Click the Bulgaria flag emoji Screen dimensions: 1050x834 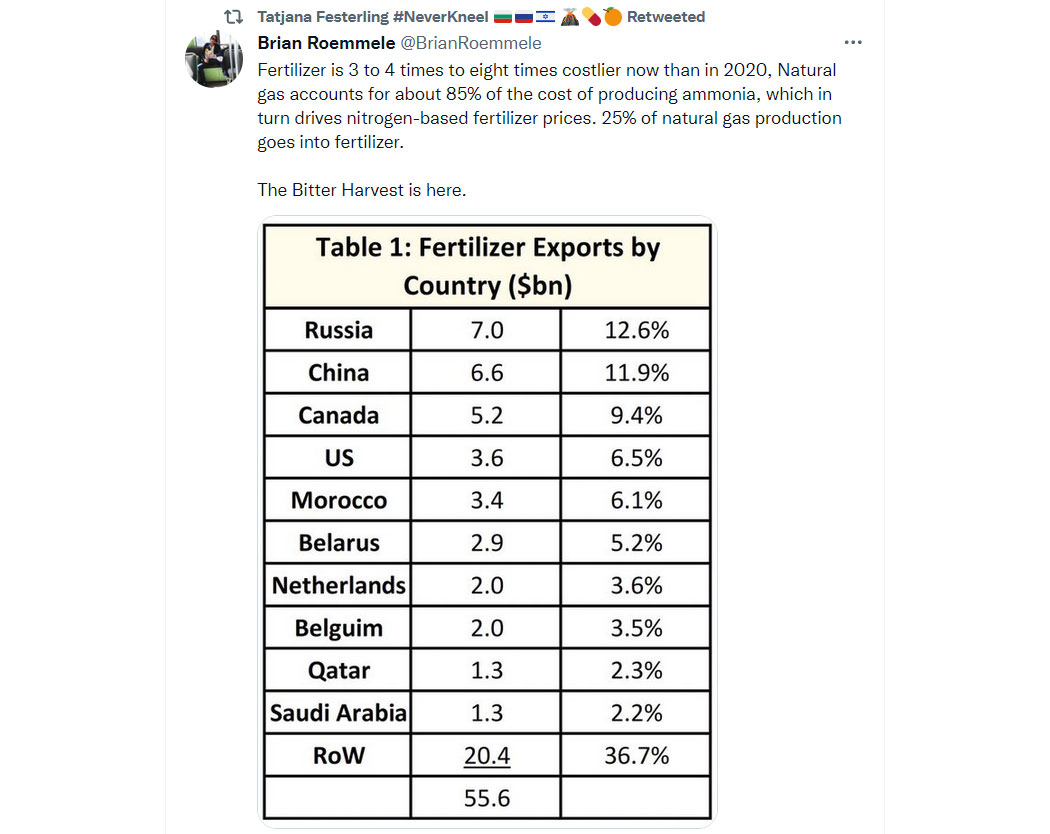tap(503, 17)
